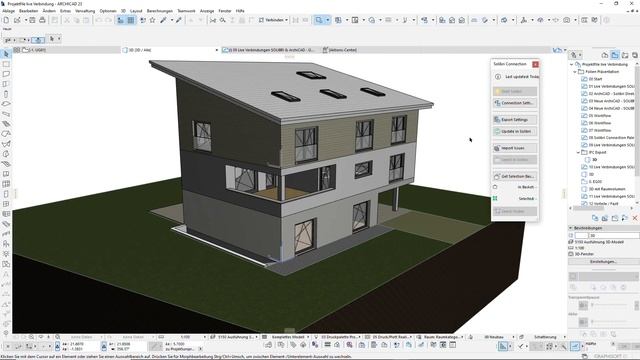Click the view name input field
640x360 pixels.
pos(614,236)
